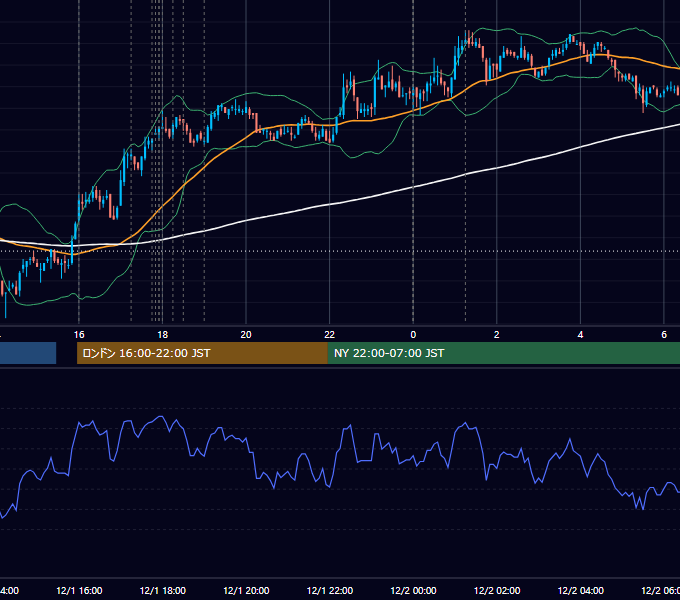Click the '20' hour label under price chart
Image resolution: width=680 pixels, height=600 pixels.
coord(246,335)
